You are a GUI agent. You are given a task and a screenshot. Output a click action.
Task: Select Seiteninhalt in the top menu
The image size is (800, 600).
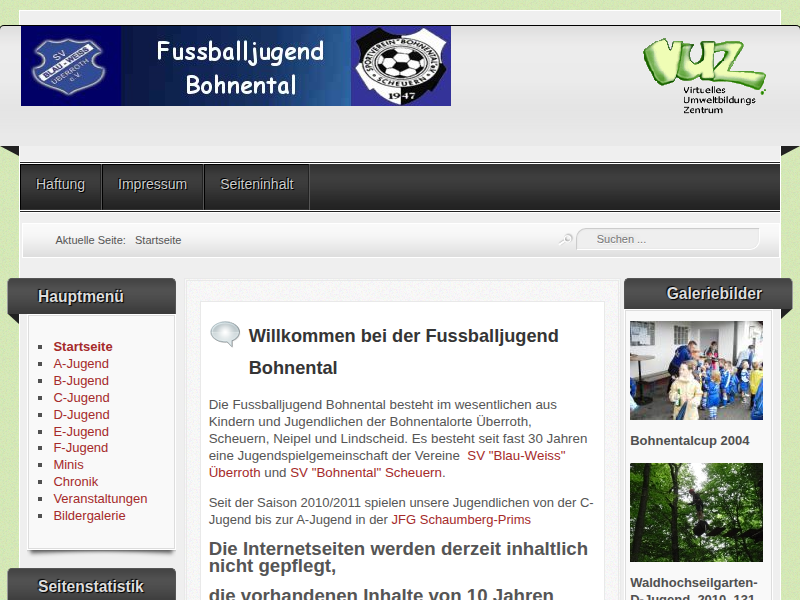point(256,185)
